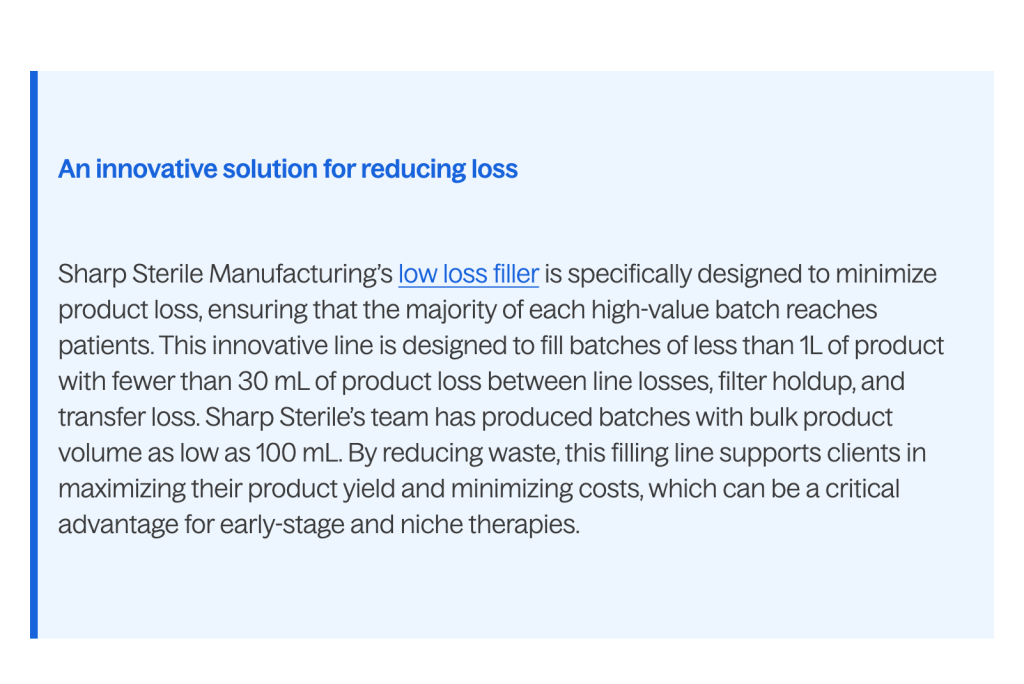Click "Sharp Sterile Manufacturing's" at paragraph start
The image size is (1024, 684).
coord(225,273)
